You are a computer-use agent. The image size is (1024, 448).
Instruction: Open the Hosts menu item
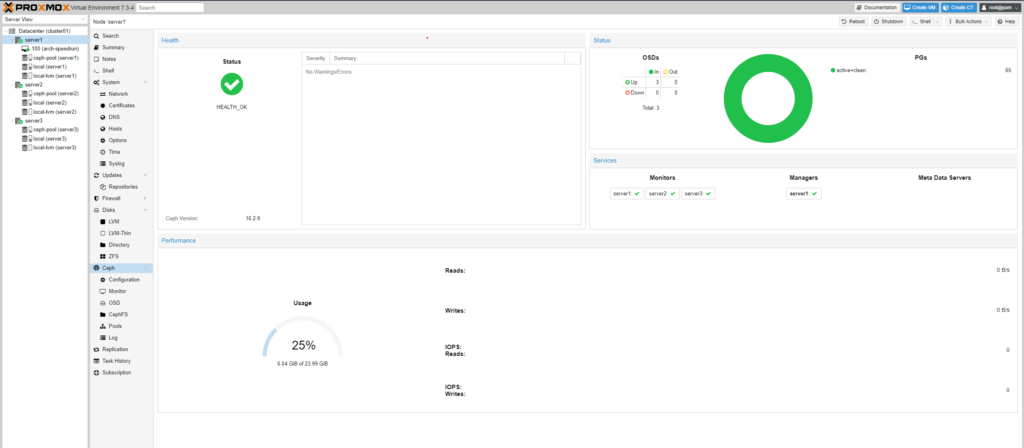point(121,129)
